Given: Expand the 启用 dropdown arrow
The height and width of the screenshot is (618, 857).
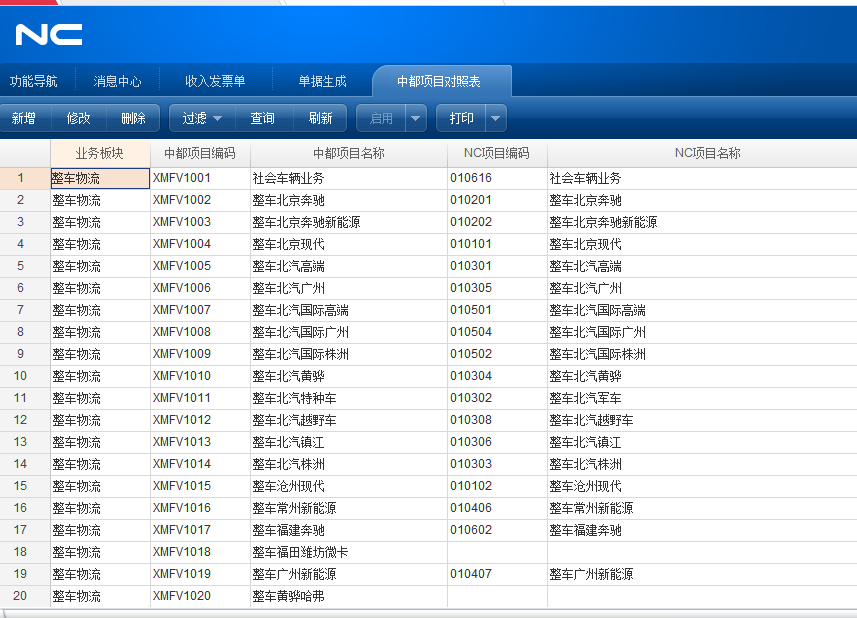Looking at the screenshot, I should 416,118.
